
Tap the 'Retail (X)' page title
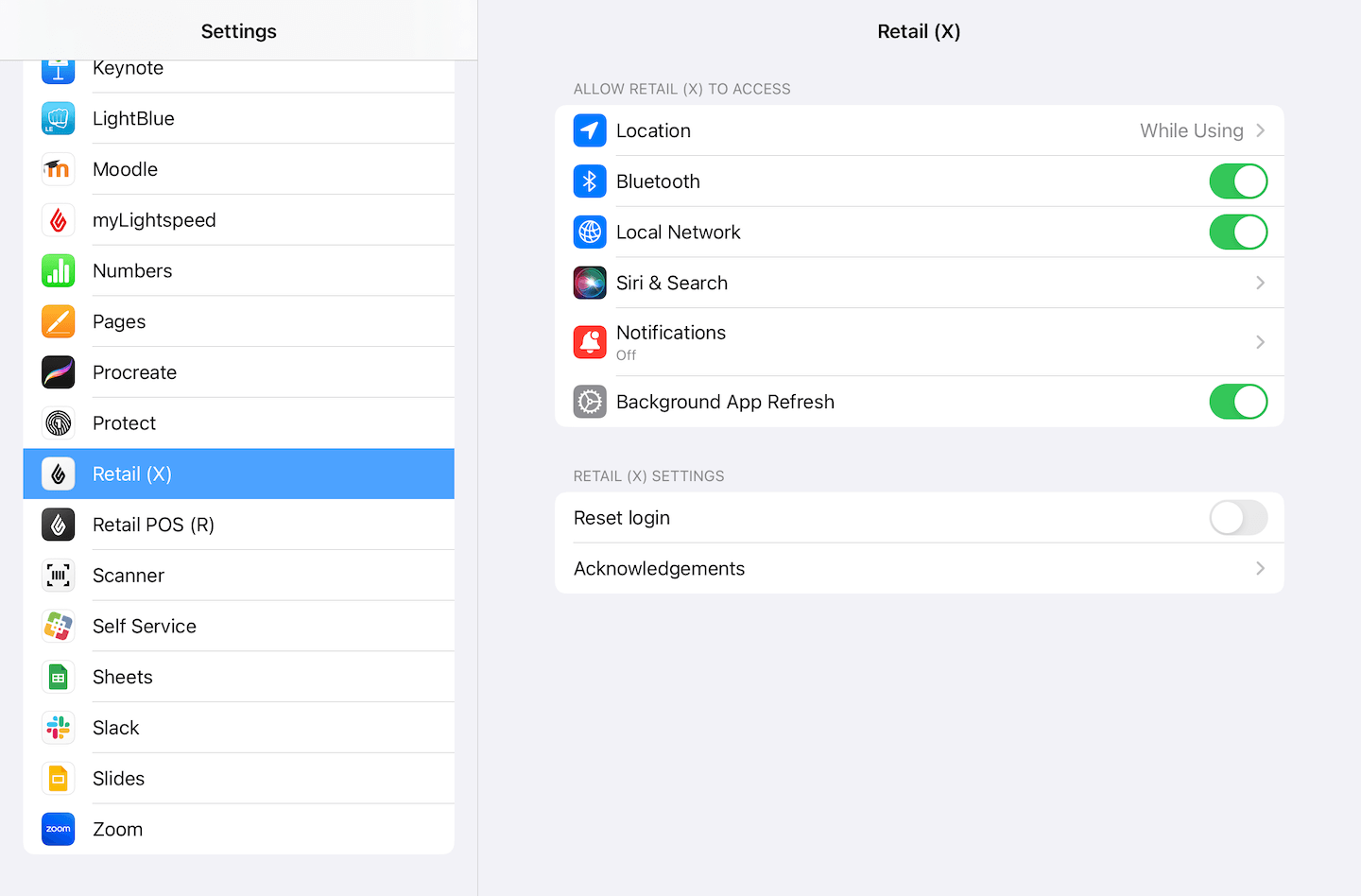click(x=919, y=31)
